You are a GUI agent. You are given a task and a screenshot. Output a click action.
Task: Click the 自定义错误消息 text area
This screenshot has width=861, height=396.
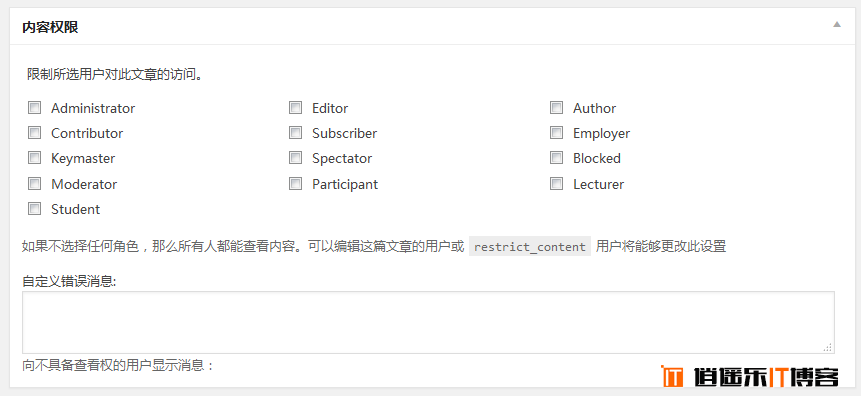[428, 322]
